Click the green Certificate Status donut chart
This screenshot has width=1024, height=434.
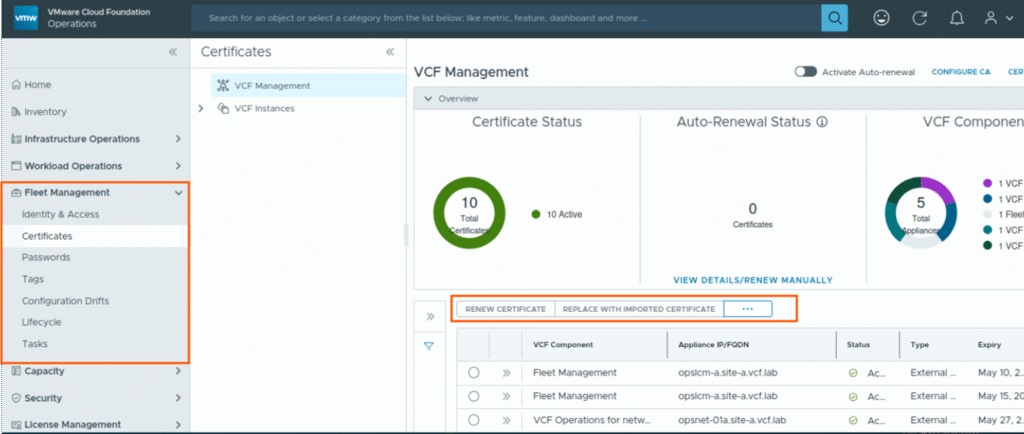[468, 215]
